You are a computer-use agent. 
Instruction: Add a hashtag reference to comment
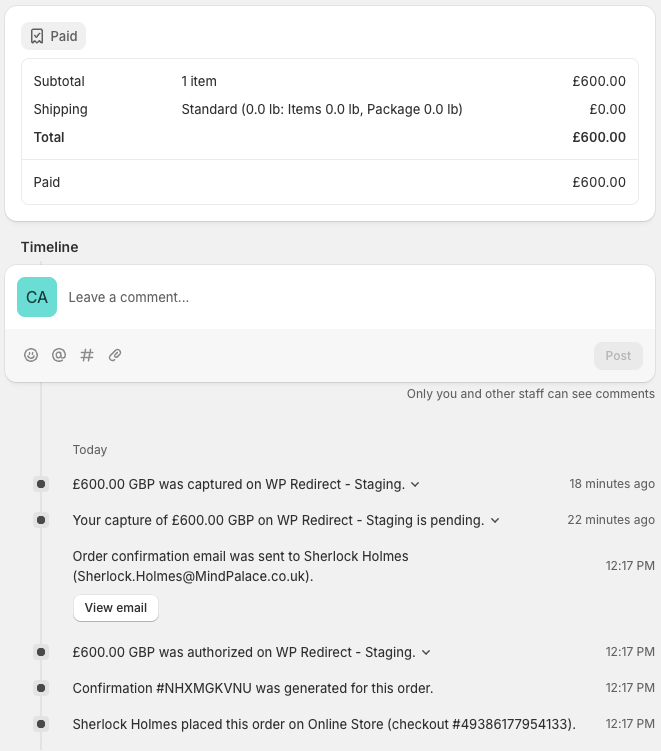(87, 355)
